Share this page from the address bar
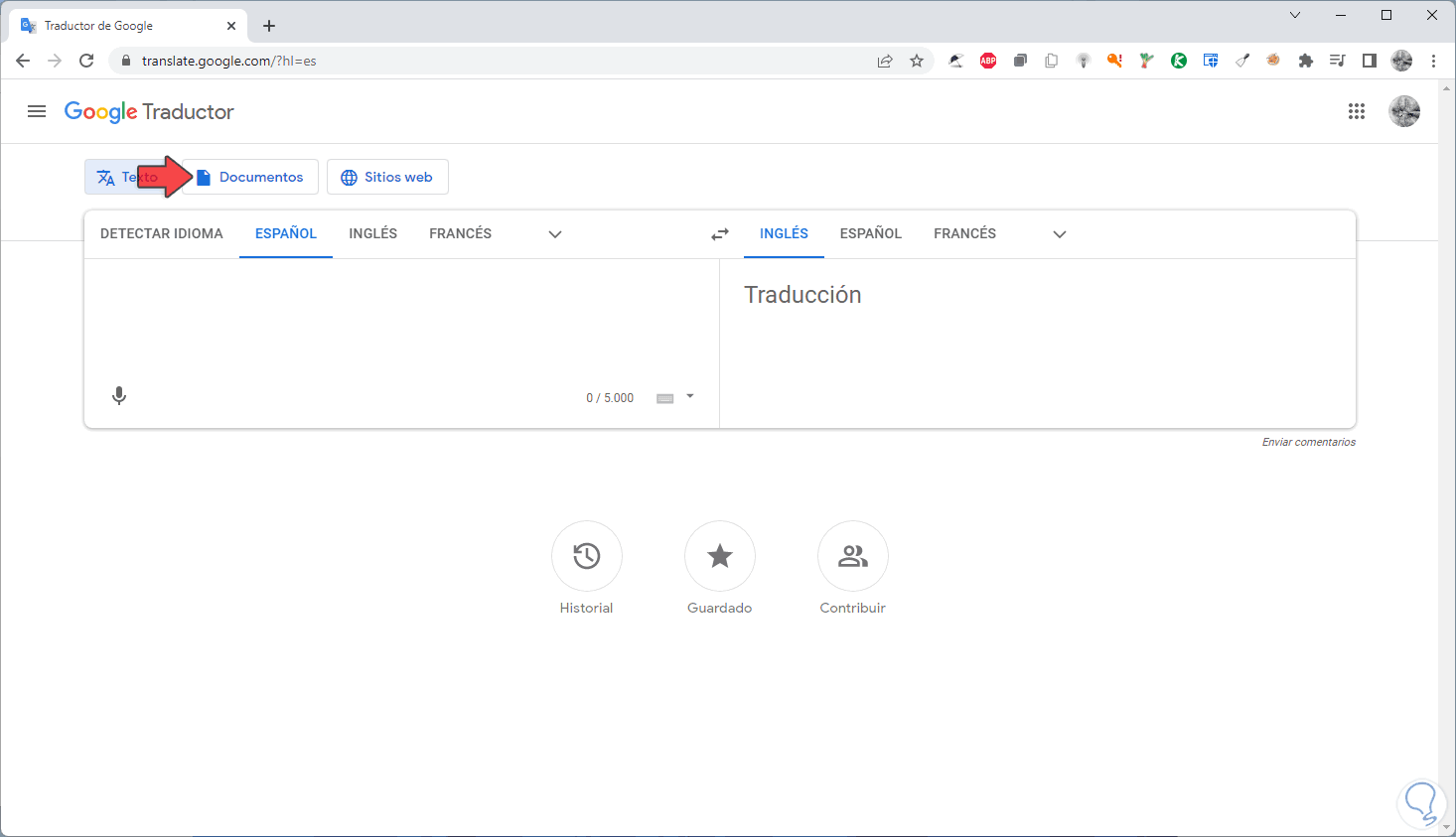1456x837 pixels. coord(885,61)
